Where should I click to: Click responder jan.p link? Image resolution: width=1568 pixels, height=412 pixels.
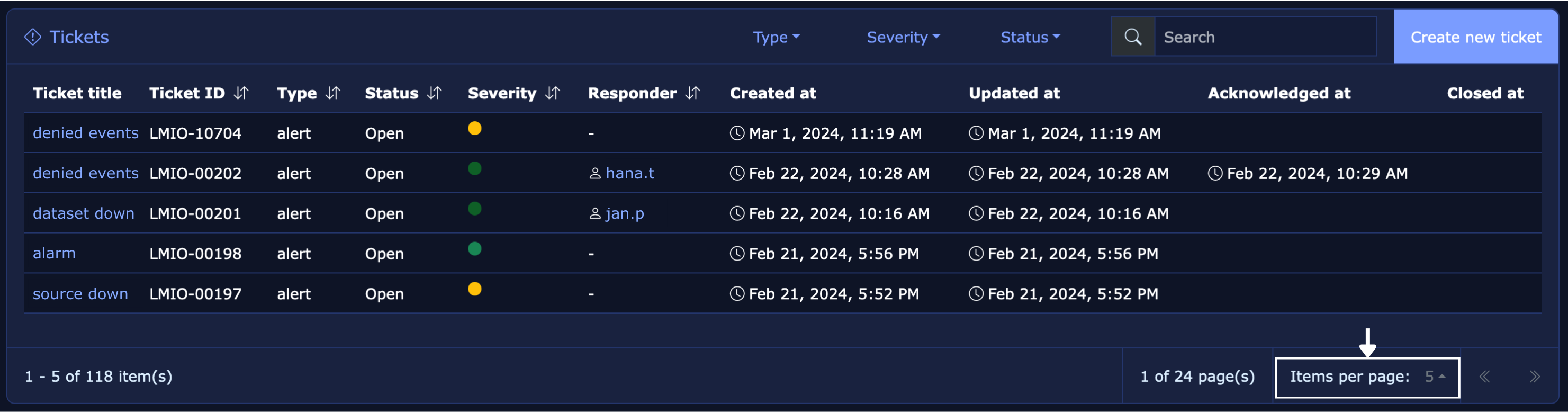coord(625,213)
